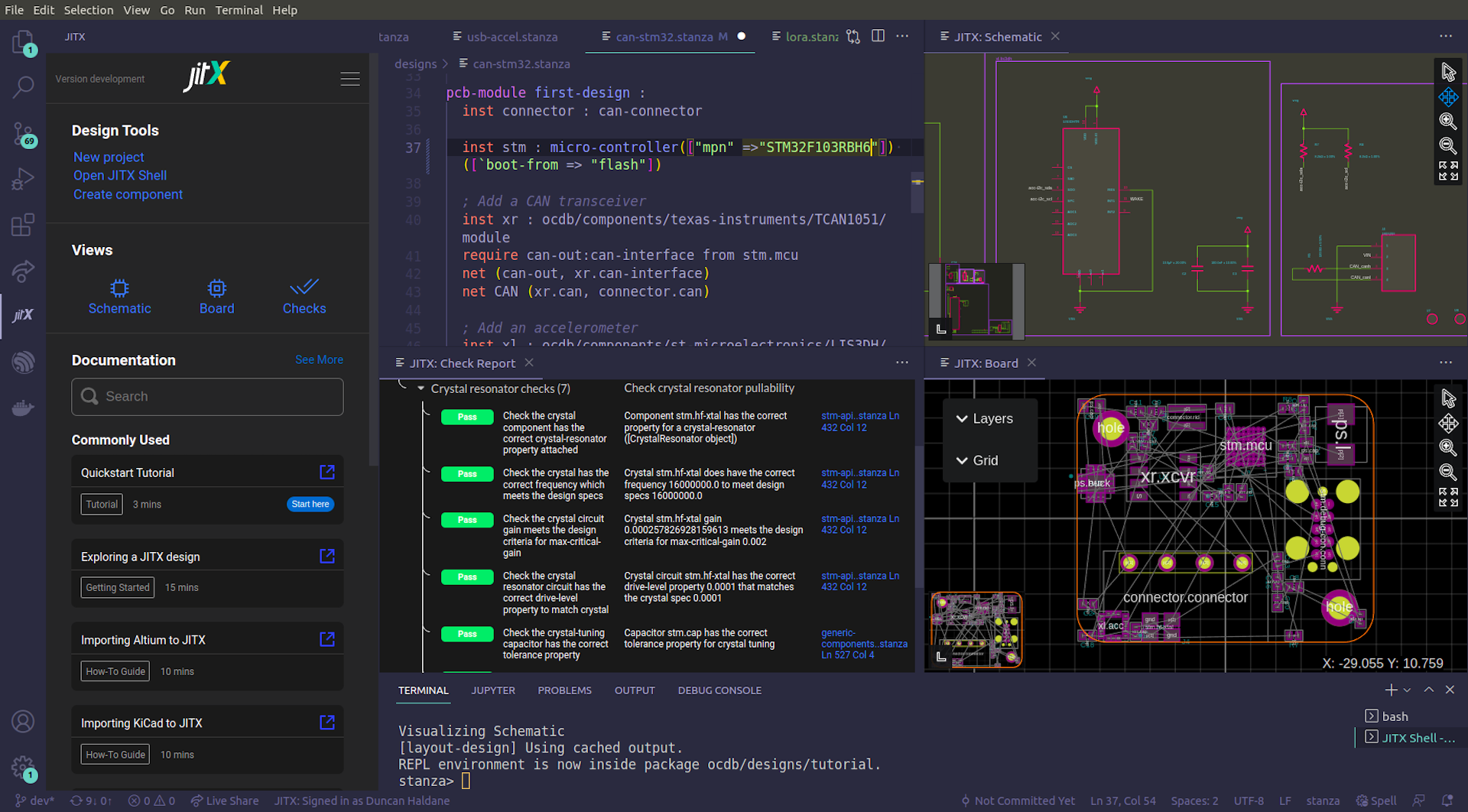Open Source Control view with 69 badge
1468x812 pixels.
23,135
